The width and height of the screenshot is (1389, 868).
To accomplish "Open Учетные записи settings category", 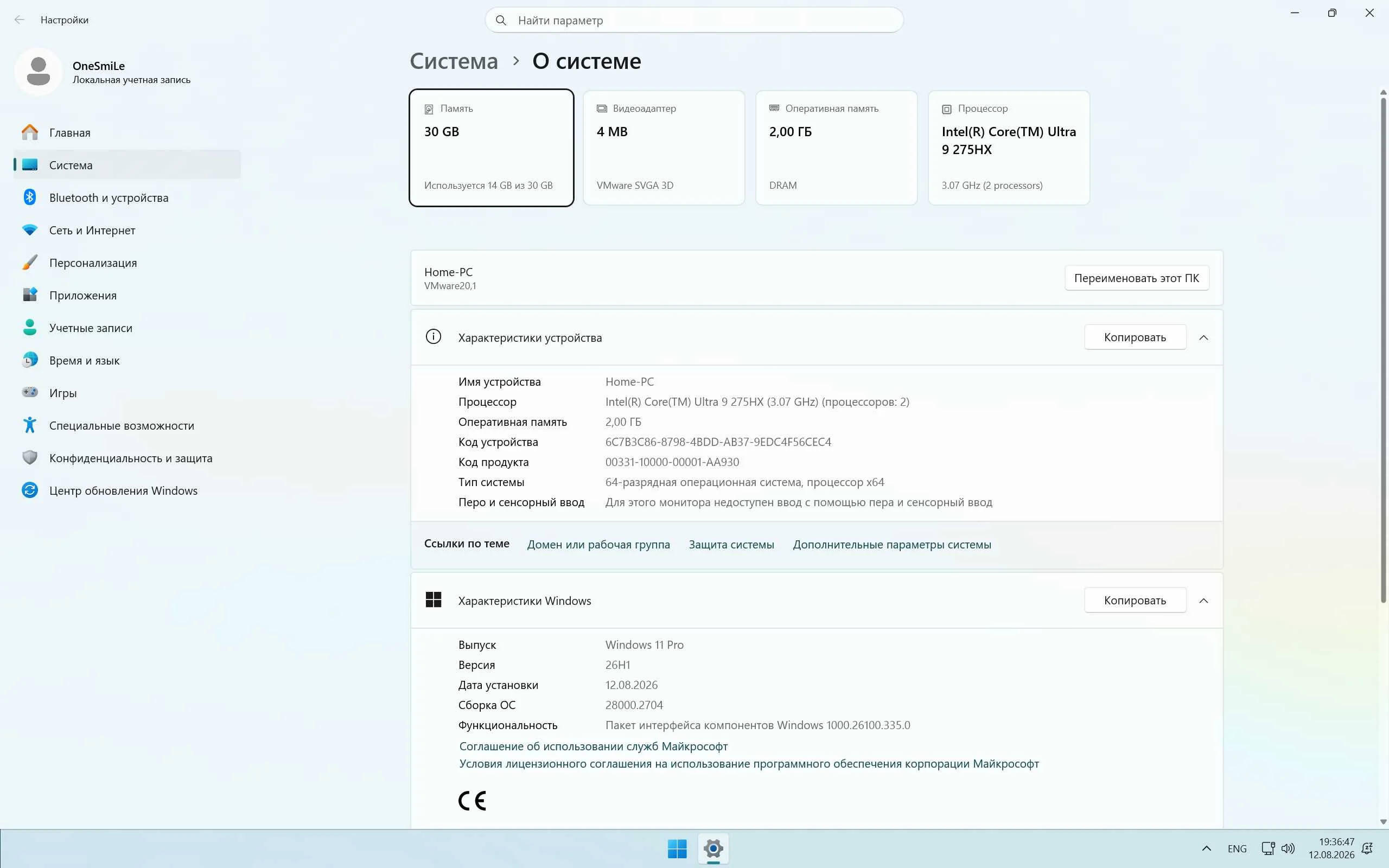I will coord(127,328).
